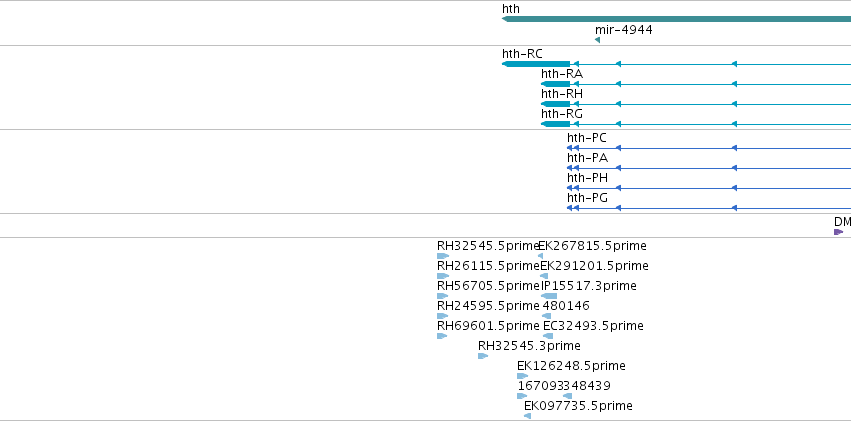Click the RH69601.5prime EST arrow
The image size is (851, 421).
pyautogui.click(x=442, y=336)
